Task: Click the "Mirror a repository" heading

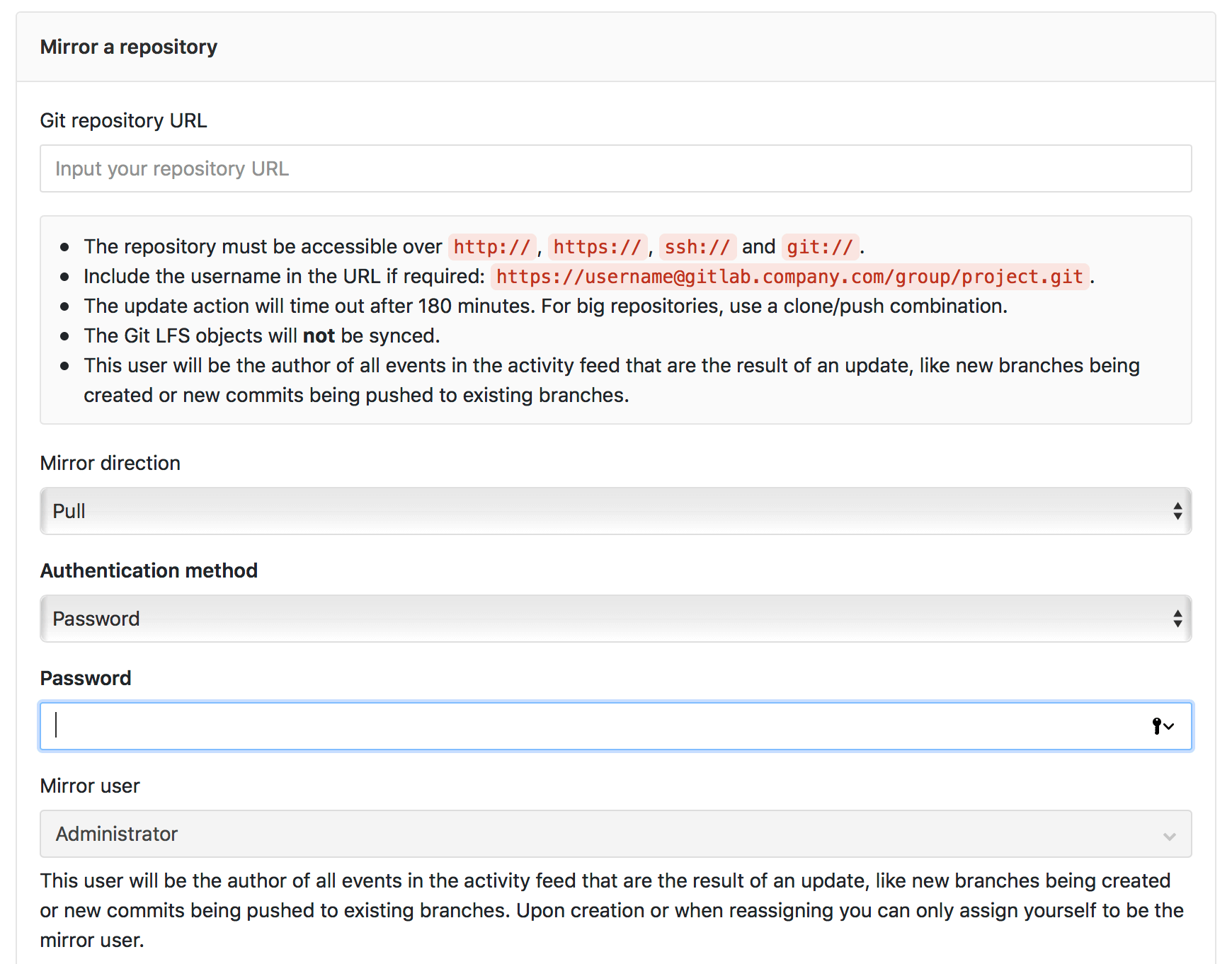Action: click(x=129, y=47)
